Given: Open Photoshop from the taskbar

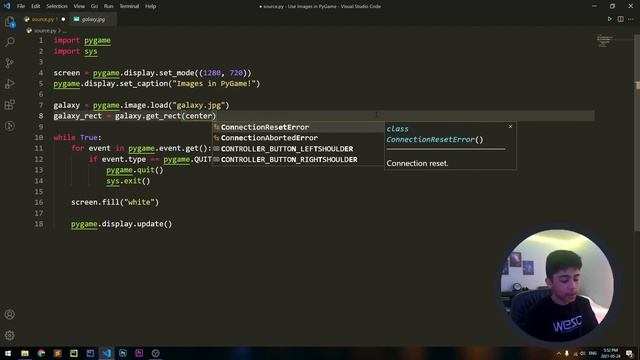Looking at the screenshot, I should (123, 353).
